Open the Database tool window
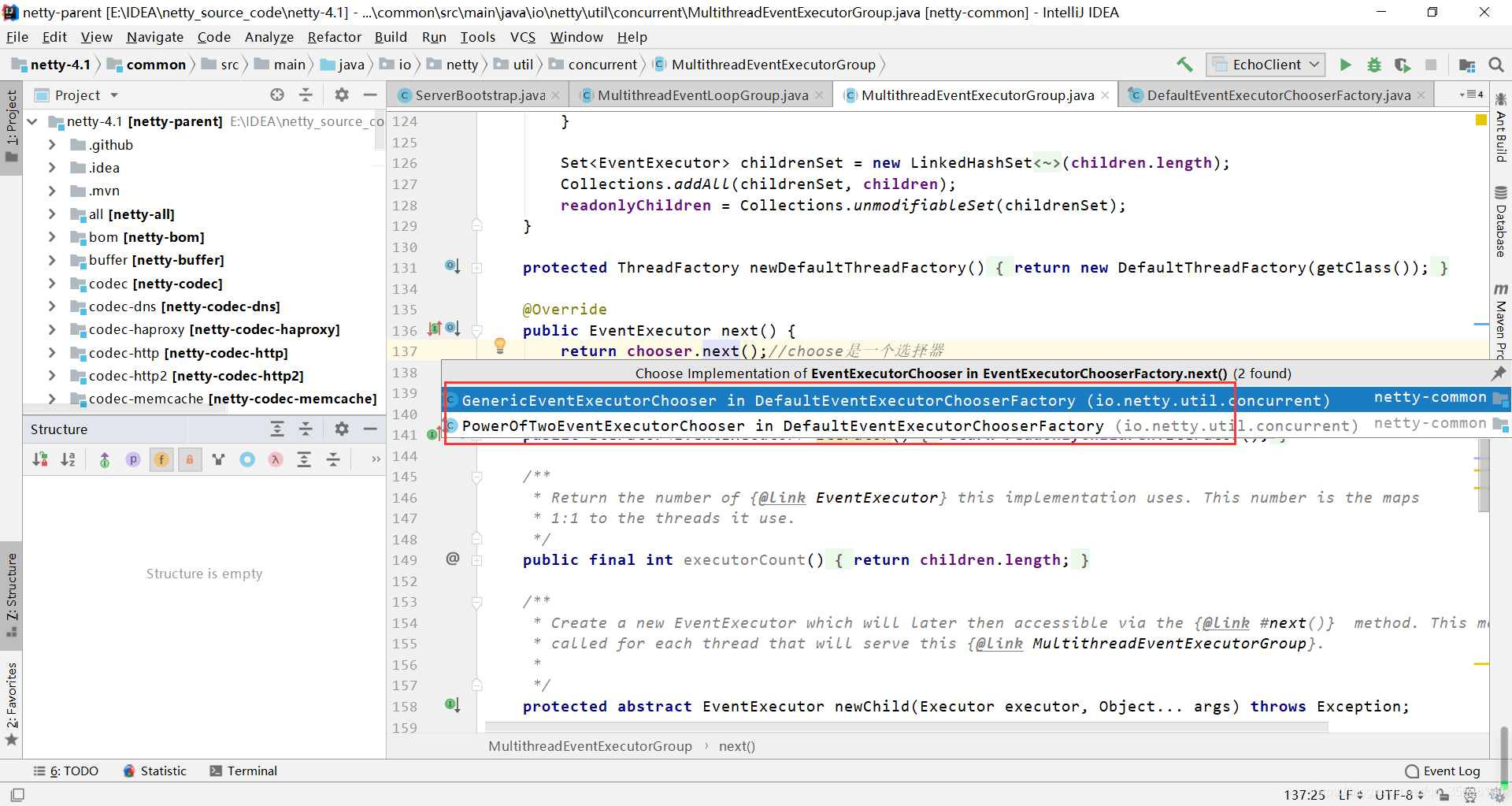 point(1501,222)
